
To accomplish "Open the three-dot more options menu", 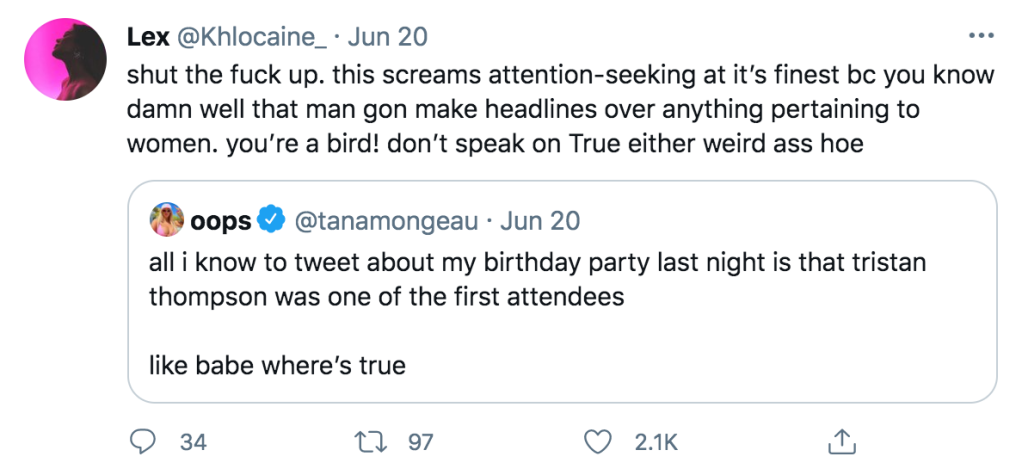I will pos(981,36).
